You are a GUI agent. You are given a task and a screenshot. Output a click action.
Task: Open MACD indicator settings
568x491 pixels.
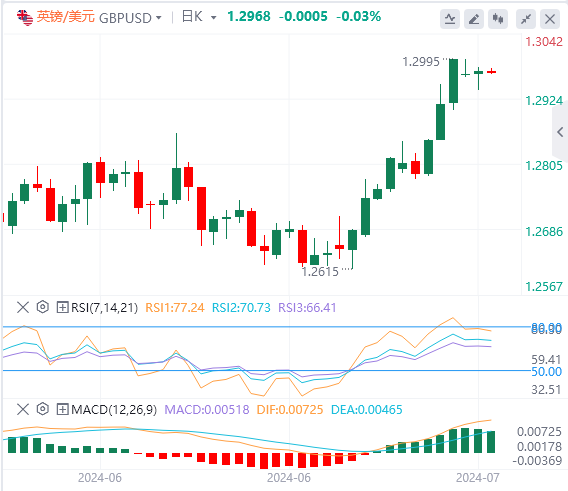pyautogui.click(x=43, y=409)
